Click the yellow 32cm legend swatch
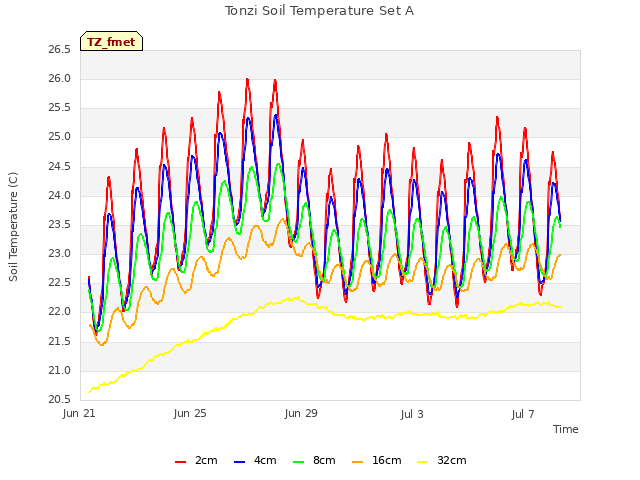 tap(423, 461)
